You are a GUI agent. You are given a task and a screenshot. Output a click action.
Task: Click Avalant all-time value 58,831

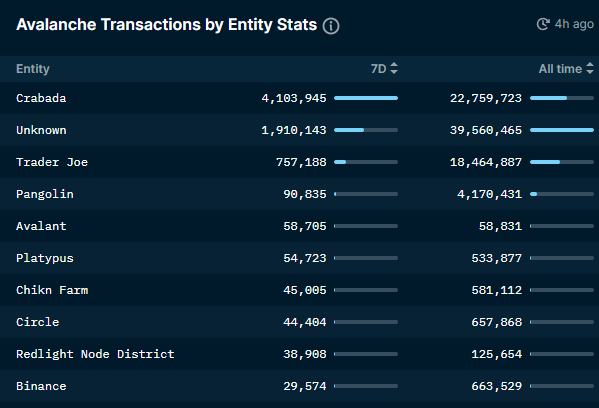tap(500, 227)
